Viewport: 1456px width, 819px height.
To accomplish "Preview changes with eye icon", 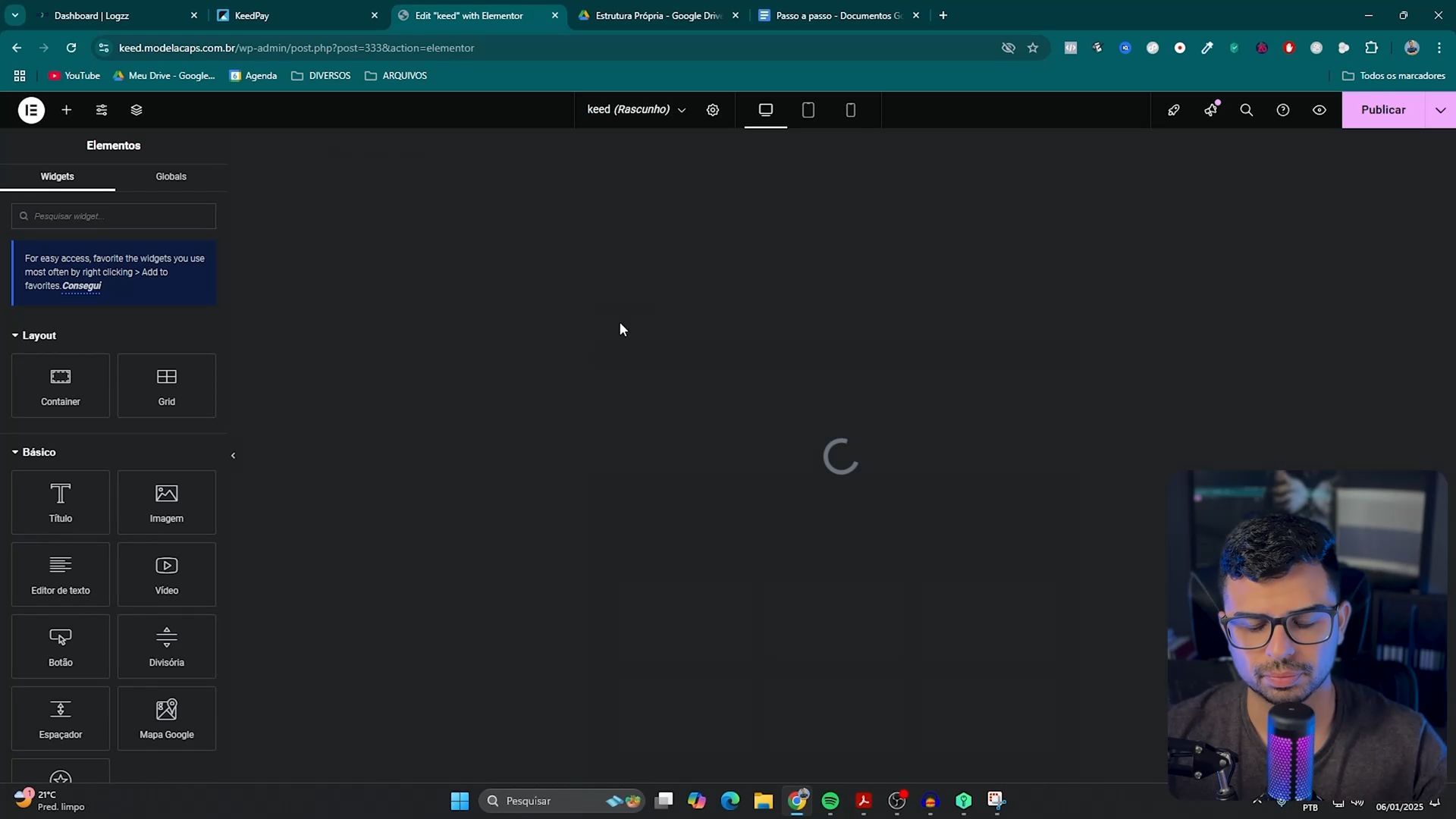I will pyautogui.click(x=1319, y=110).
